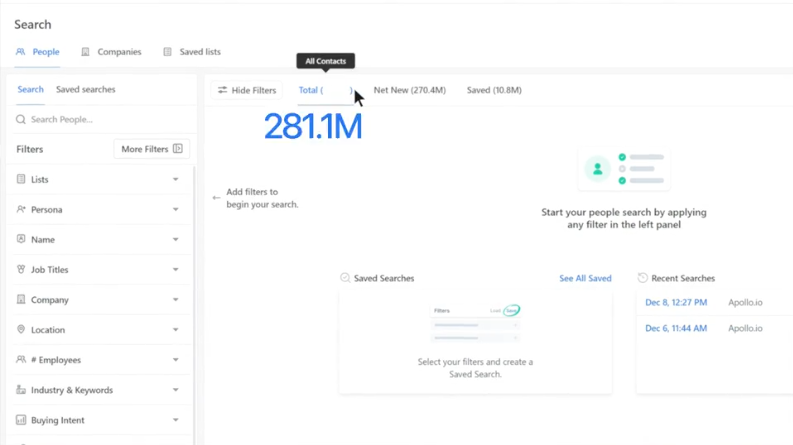
Task: Open the See All Saved link
Action: [585, 278]
